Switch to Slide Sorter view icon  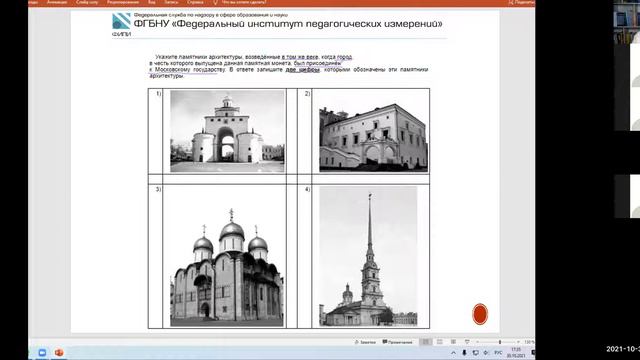[x=440, y=342]
